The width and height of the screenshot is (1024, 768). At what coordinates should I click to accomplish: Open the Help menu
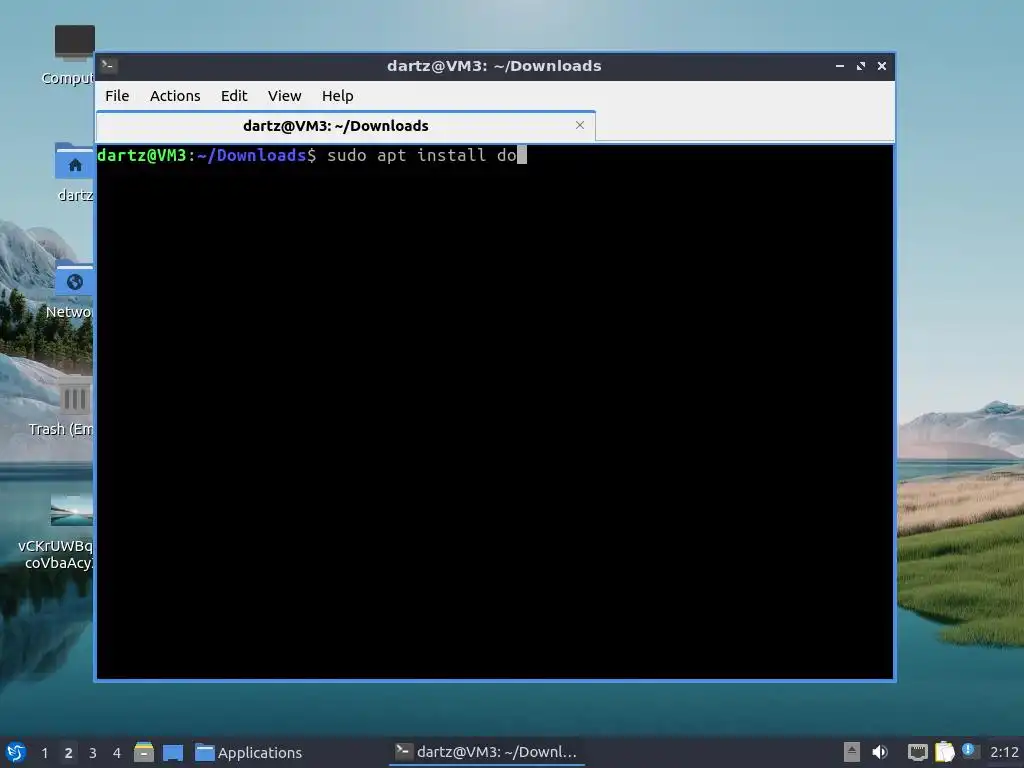[337, 95]
